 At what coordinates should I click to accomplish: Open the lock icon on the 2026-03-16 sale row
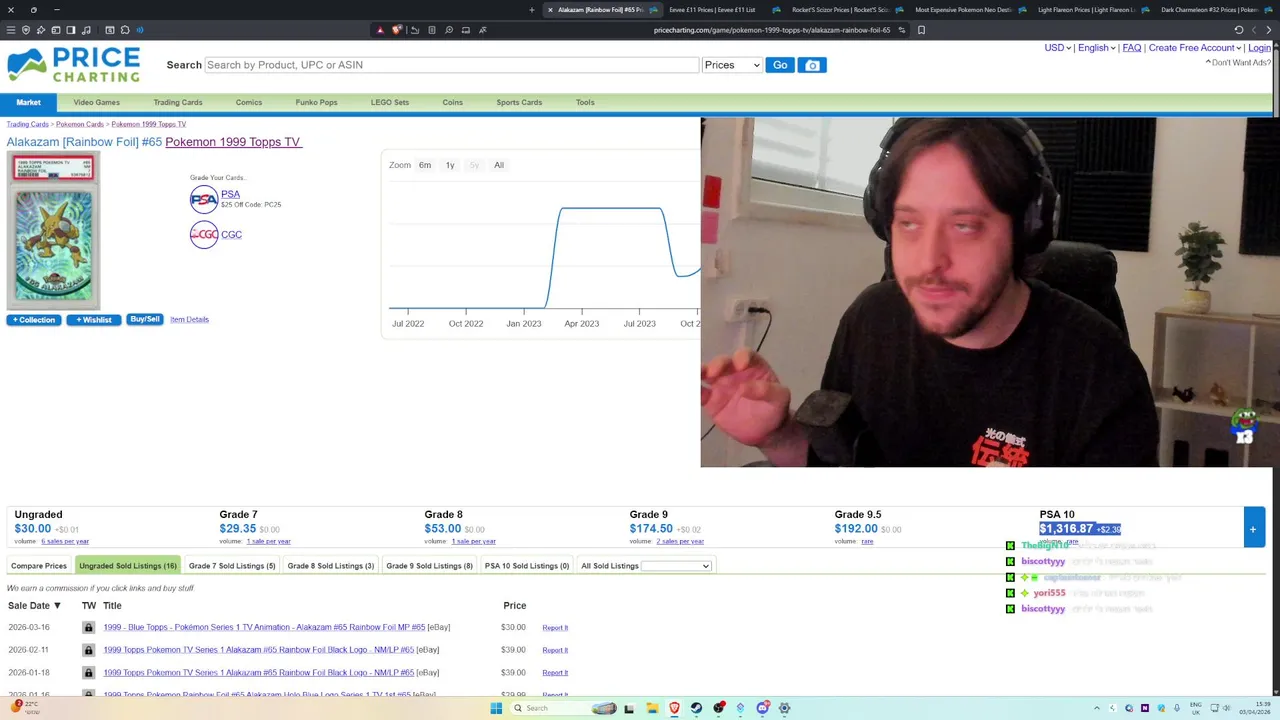88,627
